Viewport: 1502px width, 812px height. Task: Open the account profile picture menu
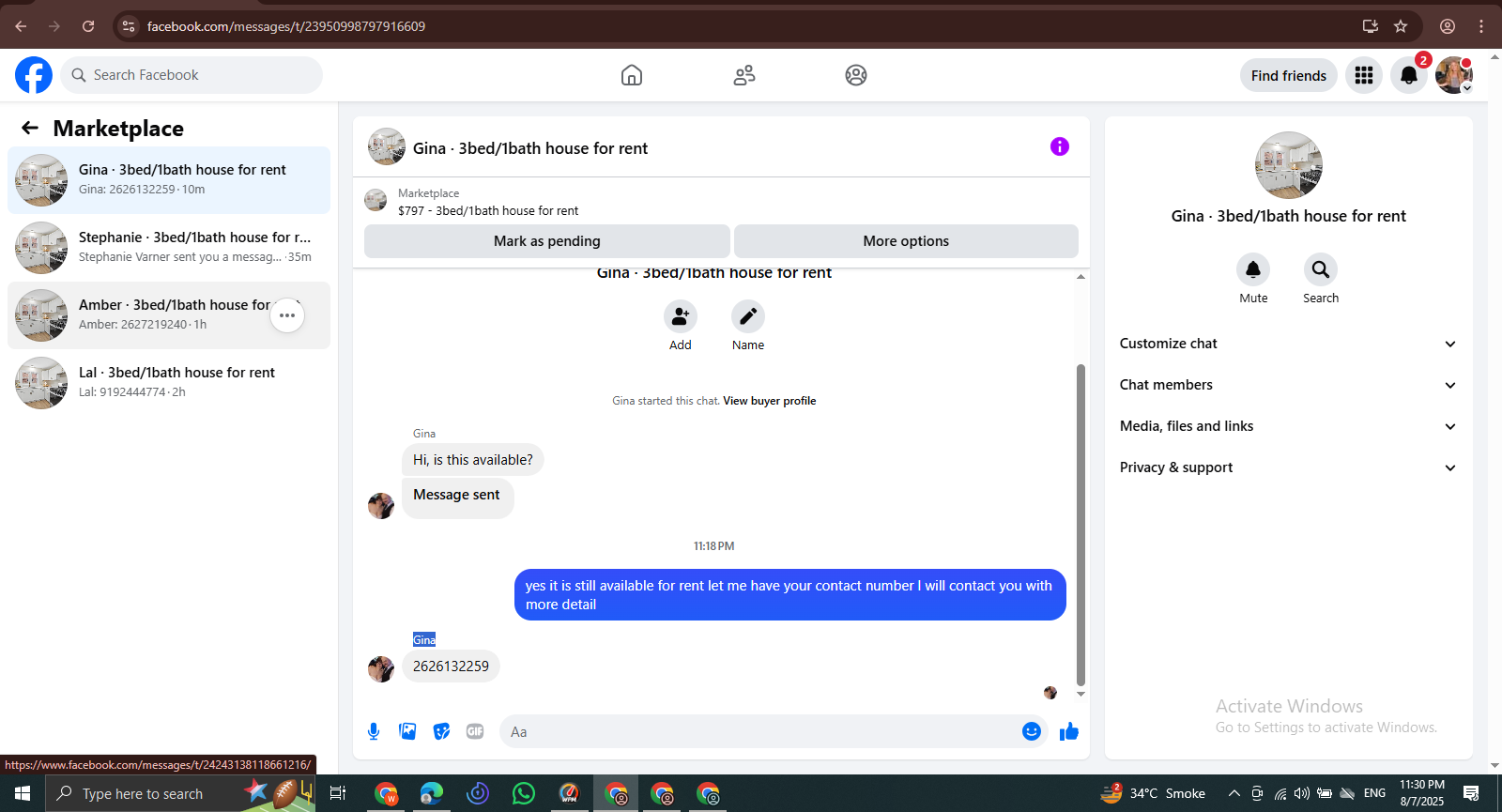point(1454,75)
